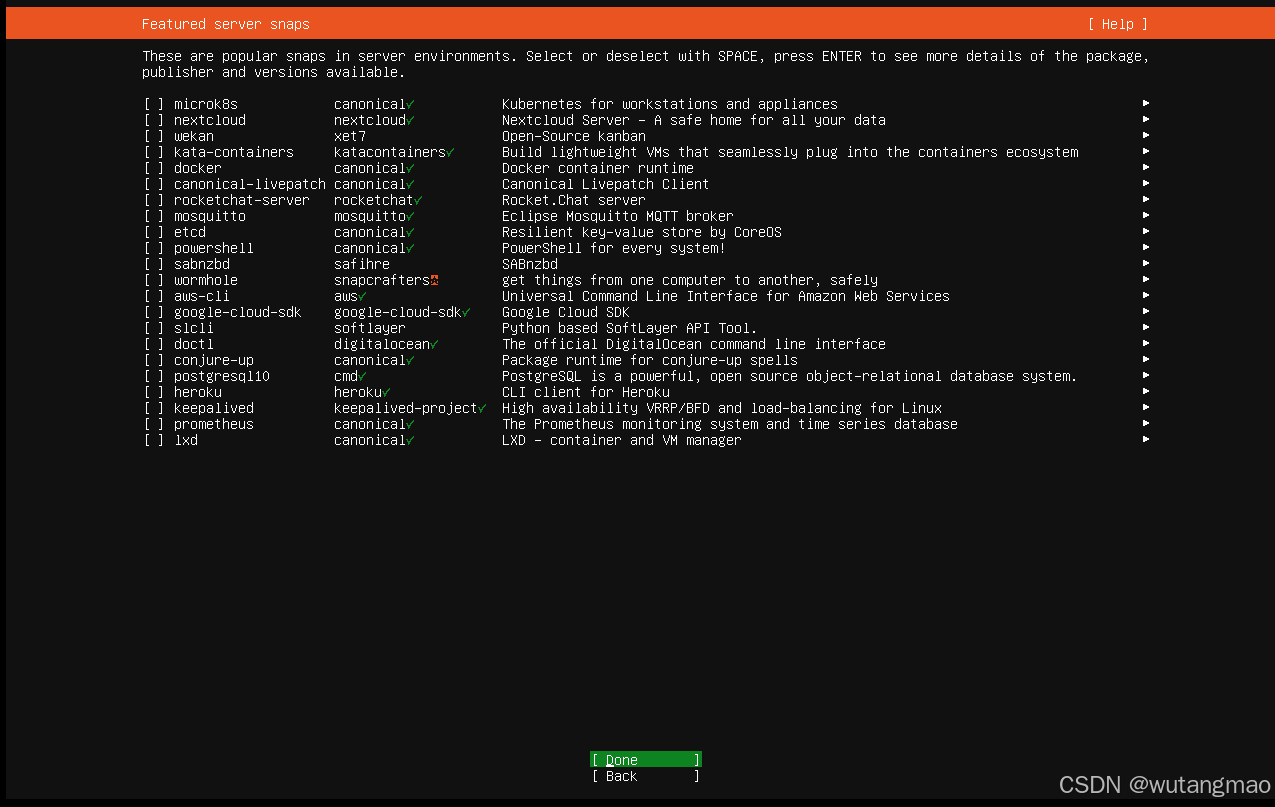The image size is (1275, 807).
Task: Check the slcli checkbox
Action: 153,328
